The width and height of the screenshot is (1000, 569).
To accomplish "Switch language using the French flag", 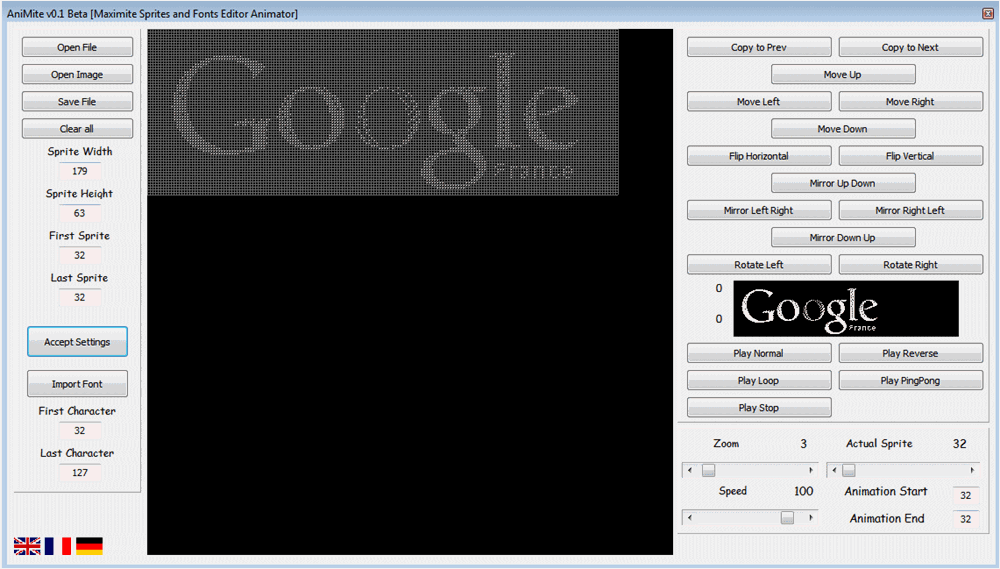I will (58, 546).
